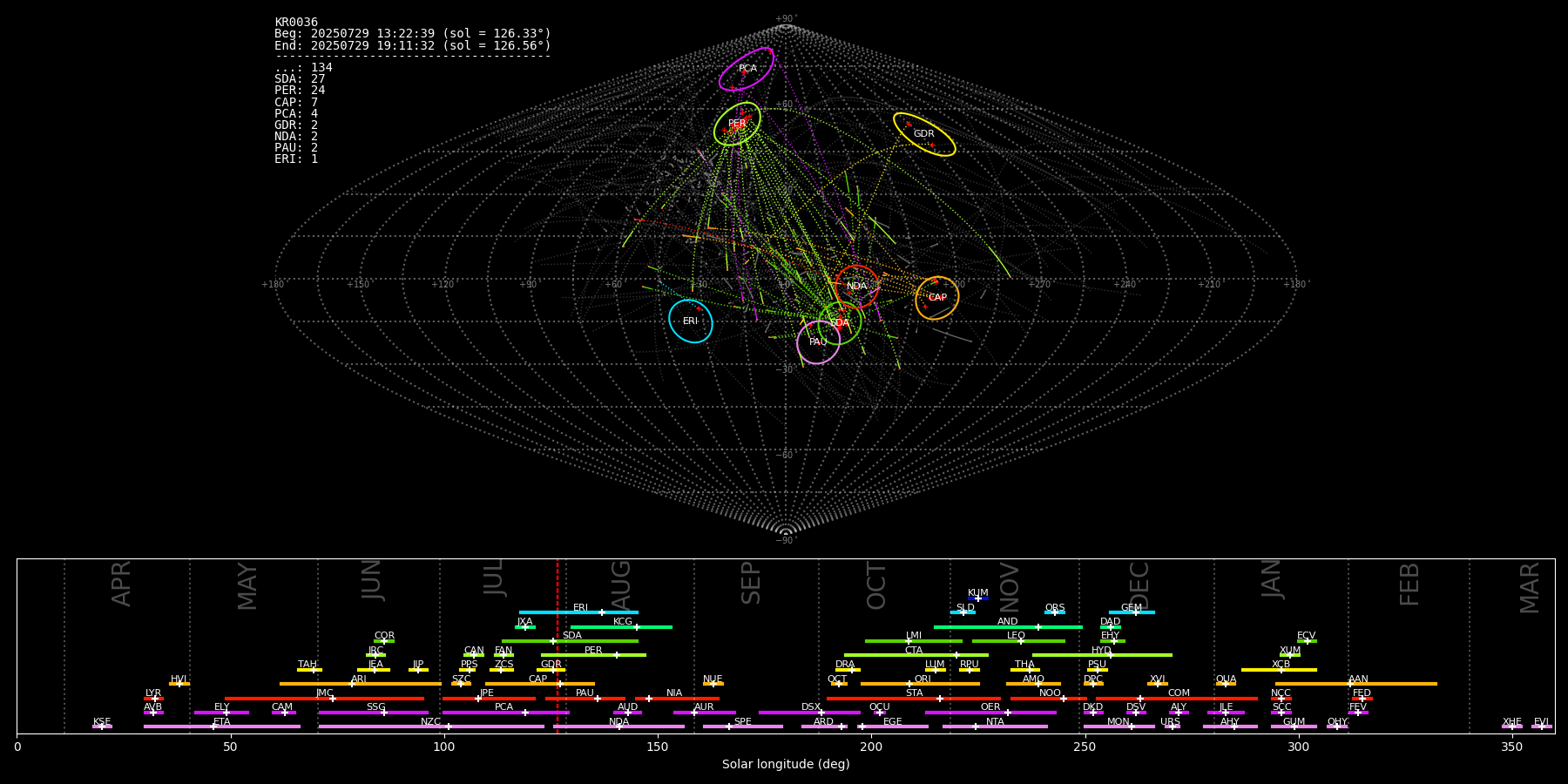The width and height of the screenshot is (1568, 784).
Task: Click the ETA shower bar in timeline
Action: click(222, 727)
